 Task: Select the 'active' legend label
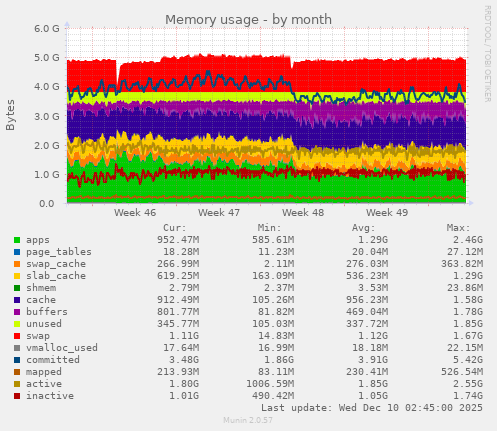[44, 384]
